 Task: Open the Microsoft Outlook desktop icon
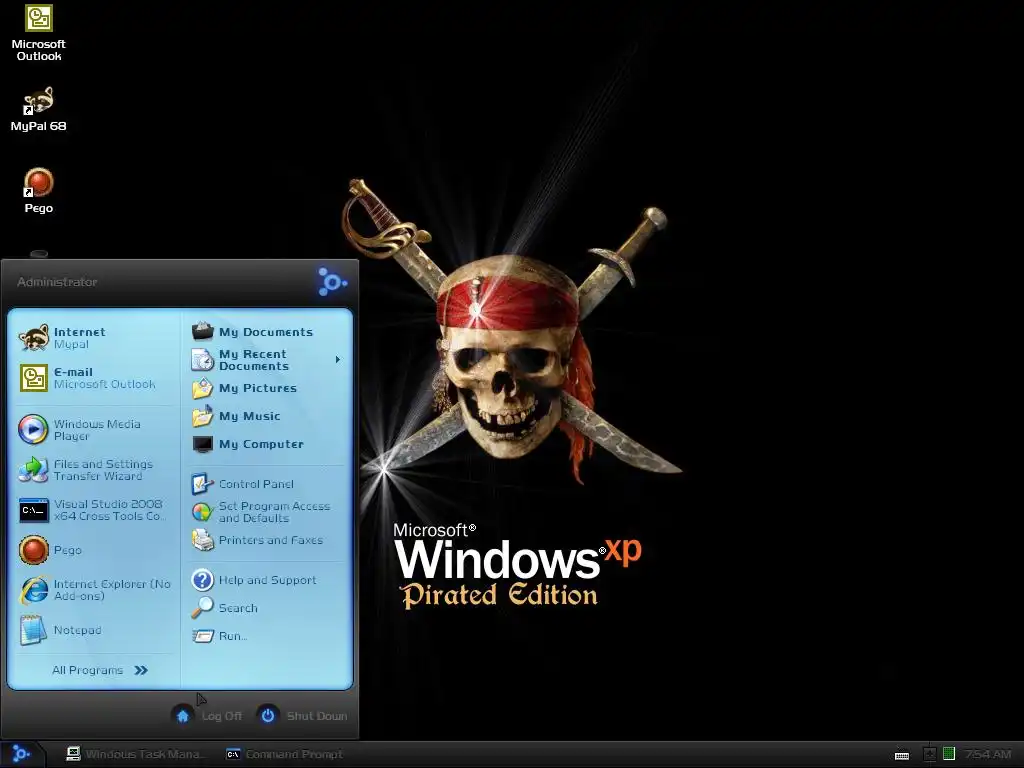(x=39, y=33)
